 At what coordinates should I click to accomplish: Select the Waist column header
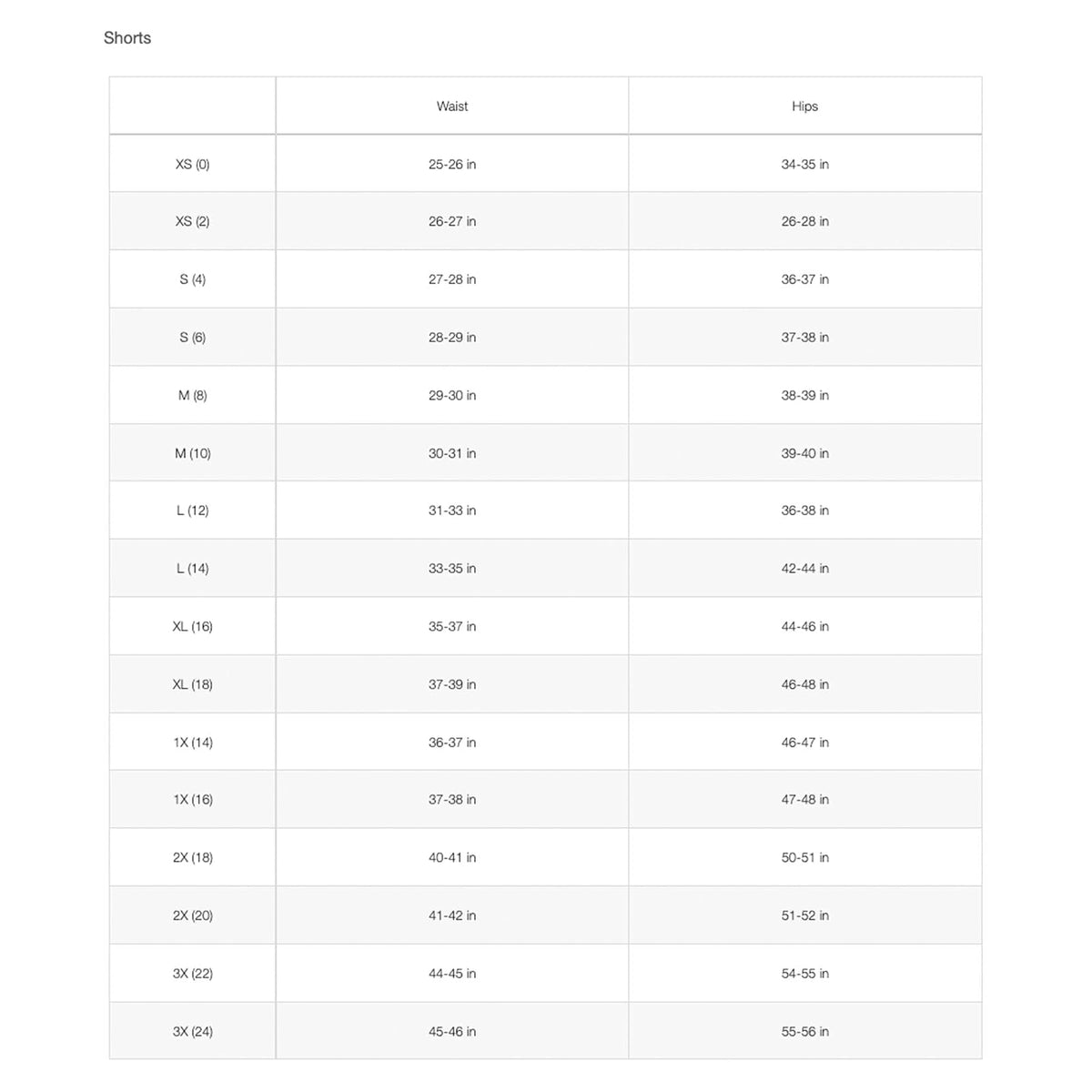click(452, 106)
